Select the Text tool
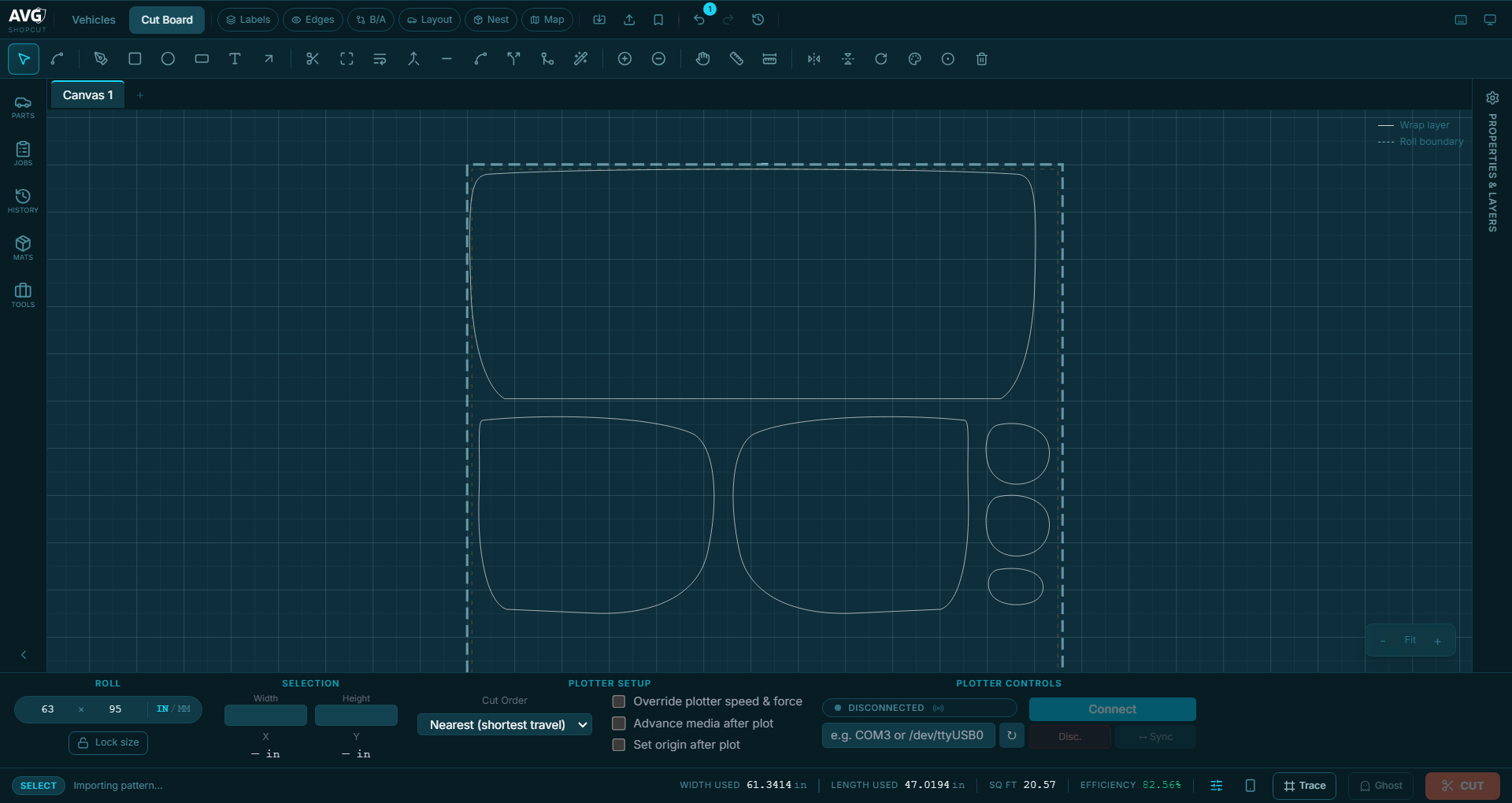 (235, 59)
